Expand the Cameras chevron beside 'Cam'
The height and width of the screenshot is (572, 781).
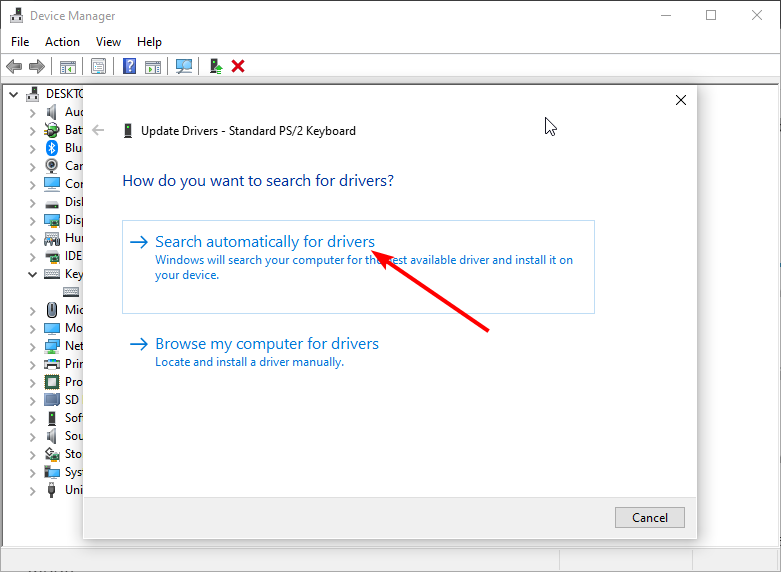coord(32,166)
